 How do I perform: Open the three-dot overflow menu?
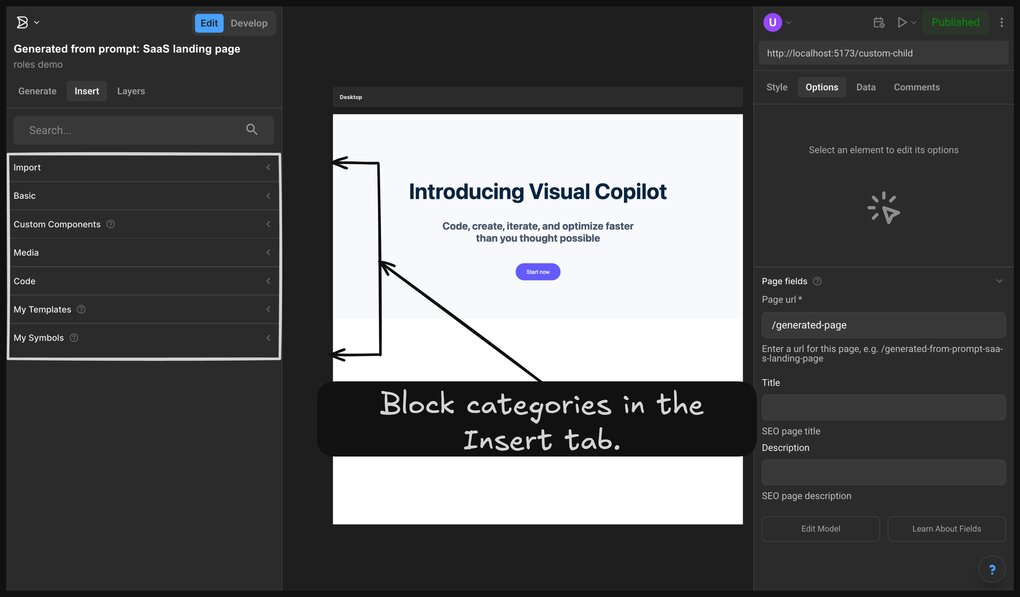tap(1003, 21)
